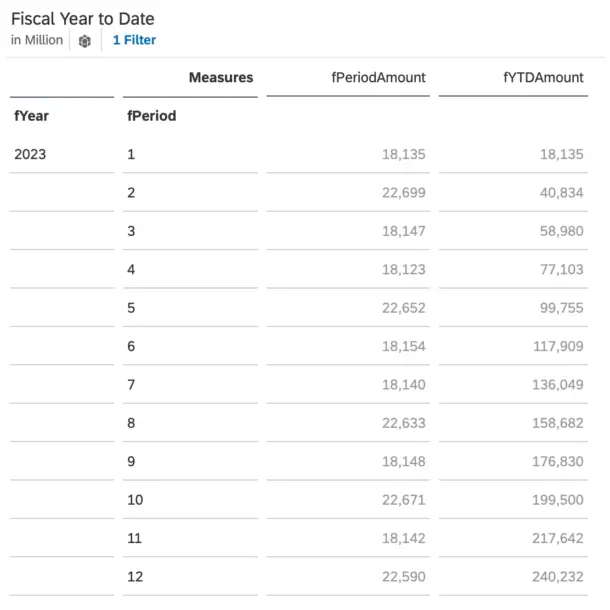Click the YTD amount cell 176,830
Image resolution: width=610 pixels, height=610 pixels.
558,461
